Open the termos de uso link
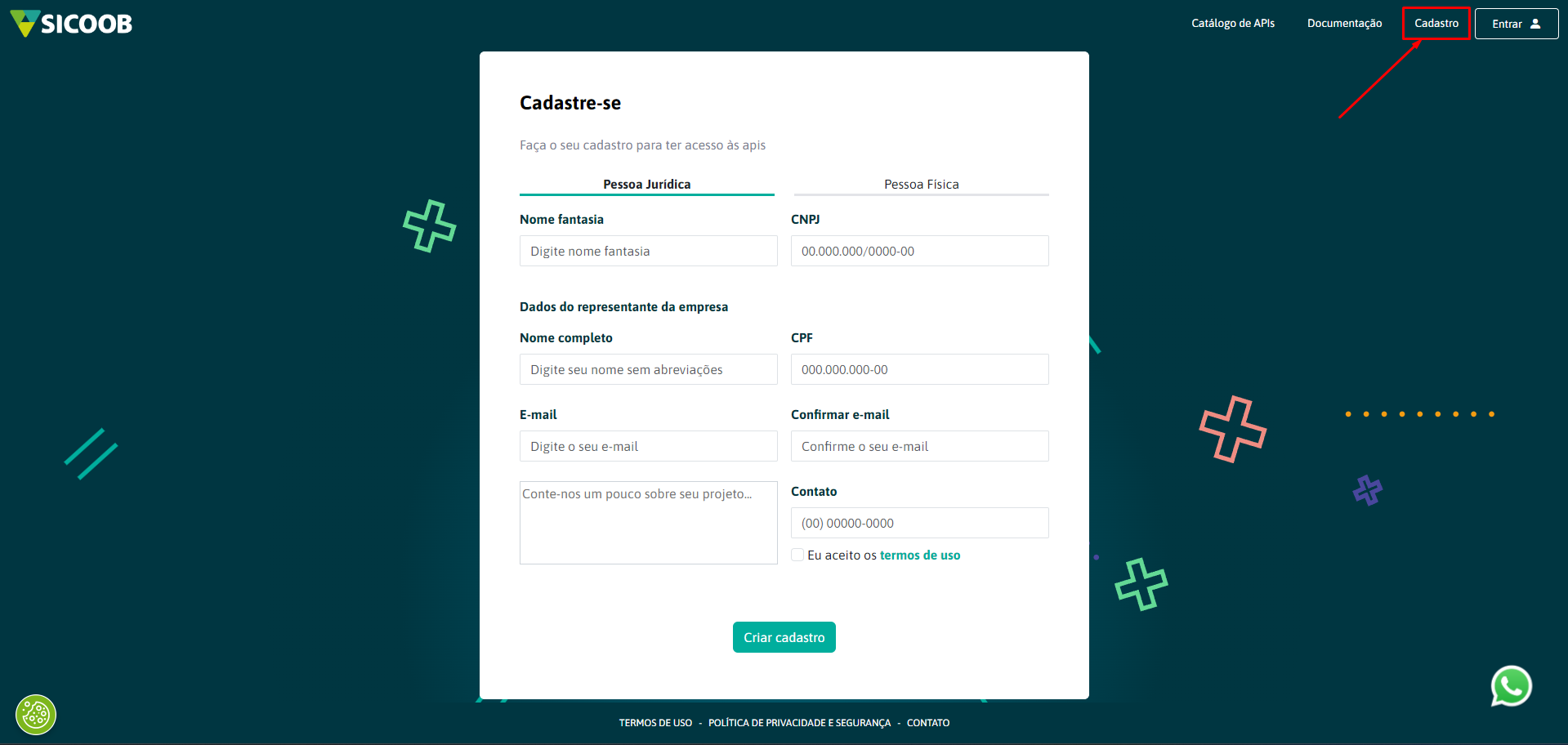1568x745 pixels. coord(920,555)
